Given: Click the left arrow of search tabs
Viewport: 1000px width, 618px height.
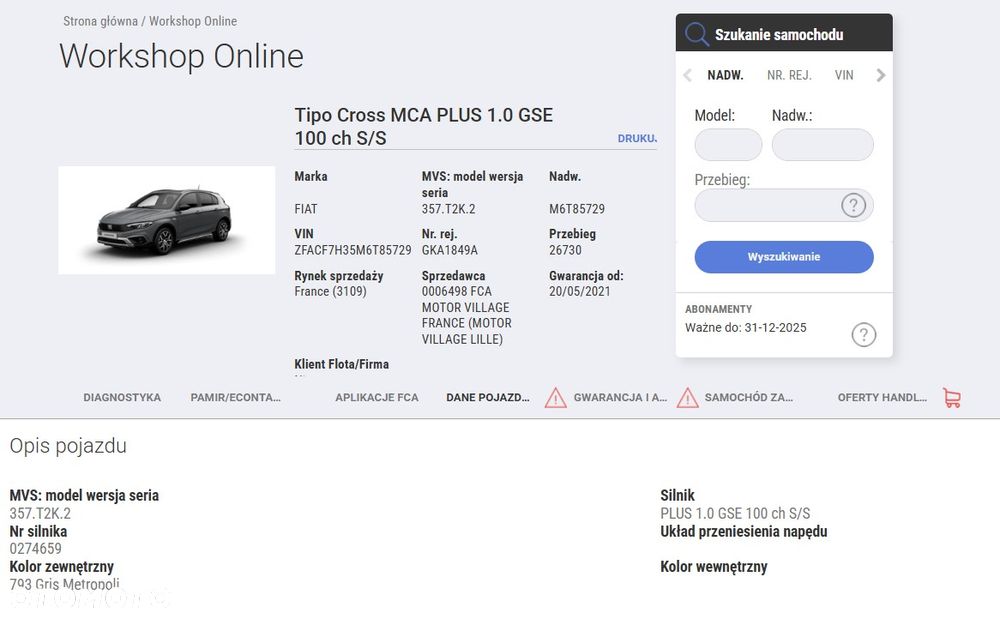Looking at the screenshot, I should (x=688, y=75).
